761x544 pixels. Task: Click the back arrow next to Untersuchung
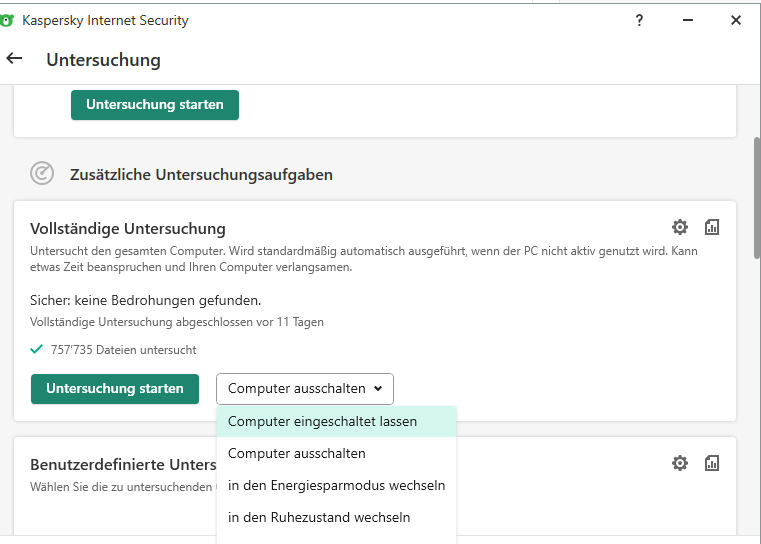(14, 59)
